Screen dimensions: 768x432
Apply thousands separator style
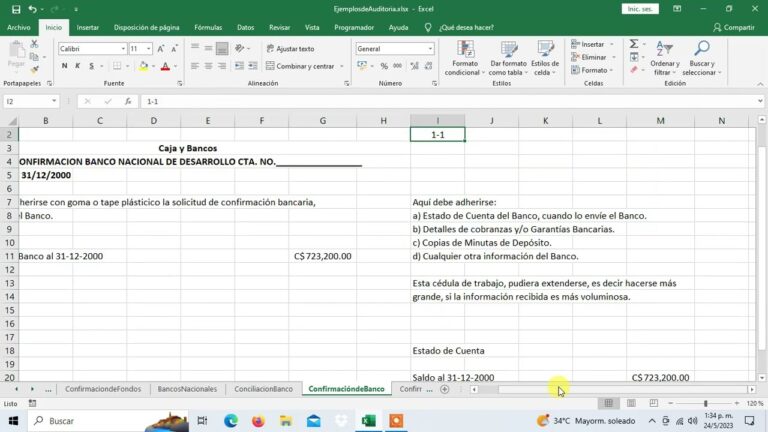click(397, 66)
